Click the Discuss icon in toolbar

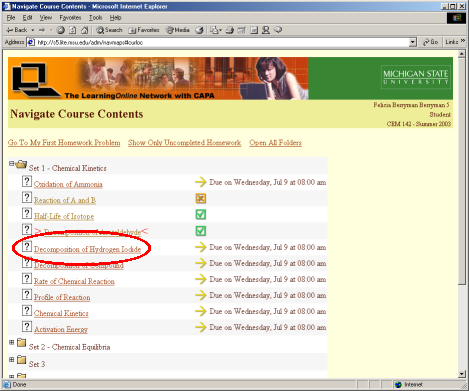tap(254, 30)
